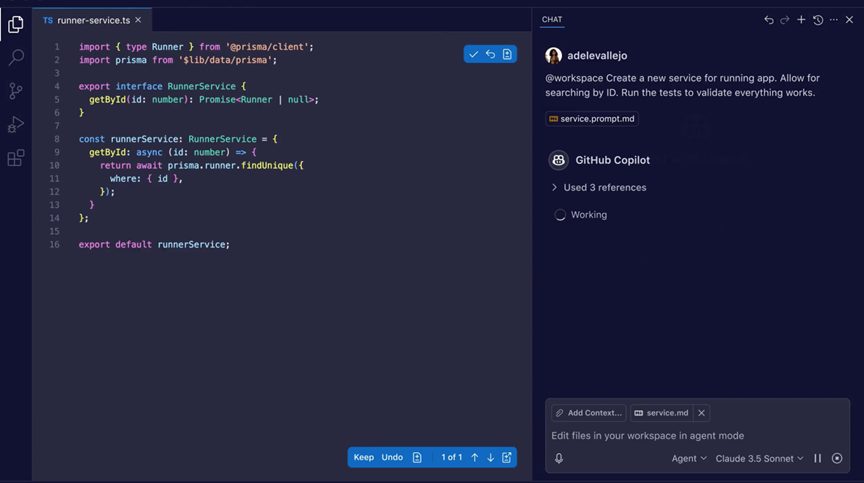Screen dimensions: 864x483
Task: Close the chat panel
Action: point(849,20)
